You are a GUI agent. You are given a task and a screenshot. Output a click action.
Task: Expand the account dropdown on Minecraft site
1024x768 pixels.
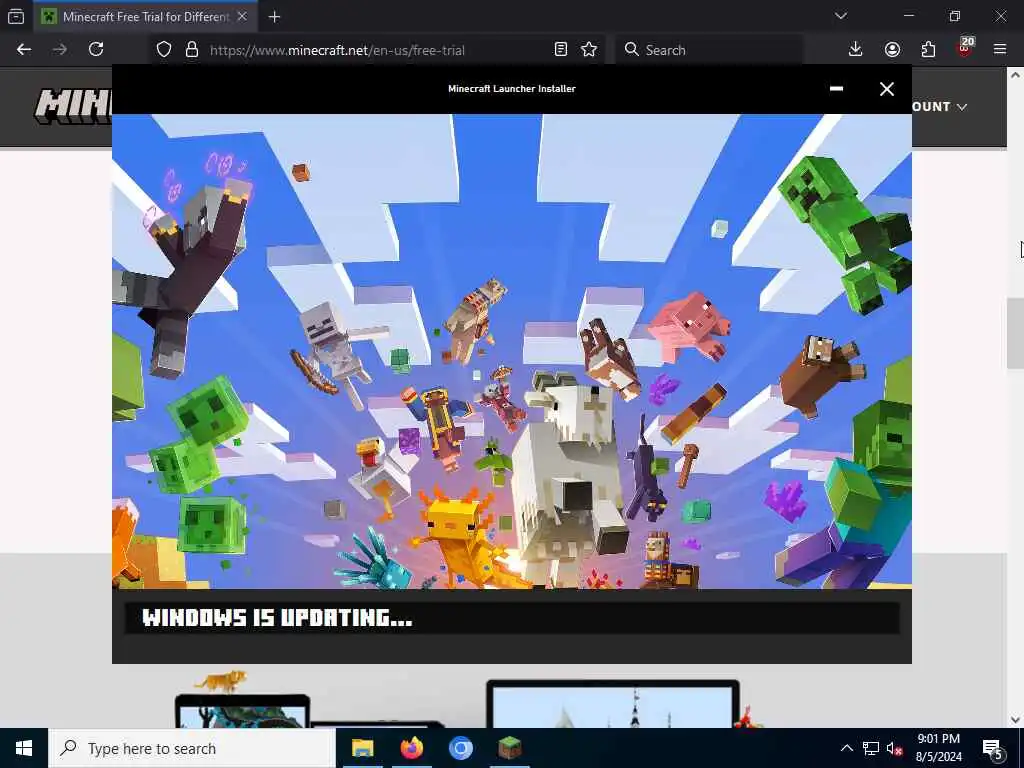click(x=939, y=106)
